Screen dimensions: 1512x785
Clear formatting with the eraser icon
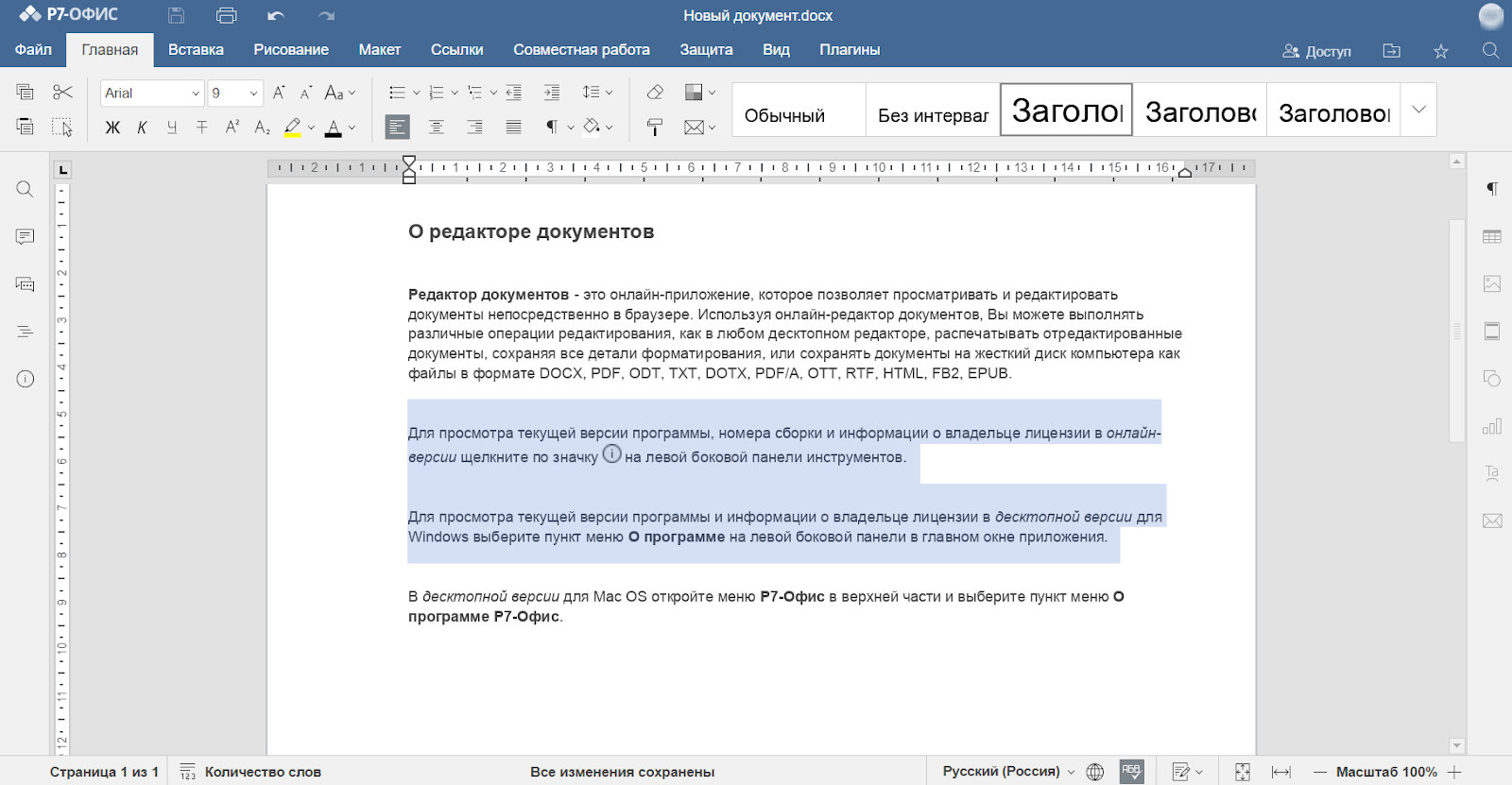[655, 92]
